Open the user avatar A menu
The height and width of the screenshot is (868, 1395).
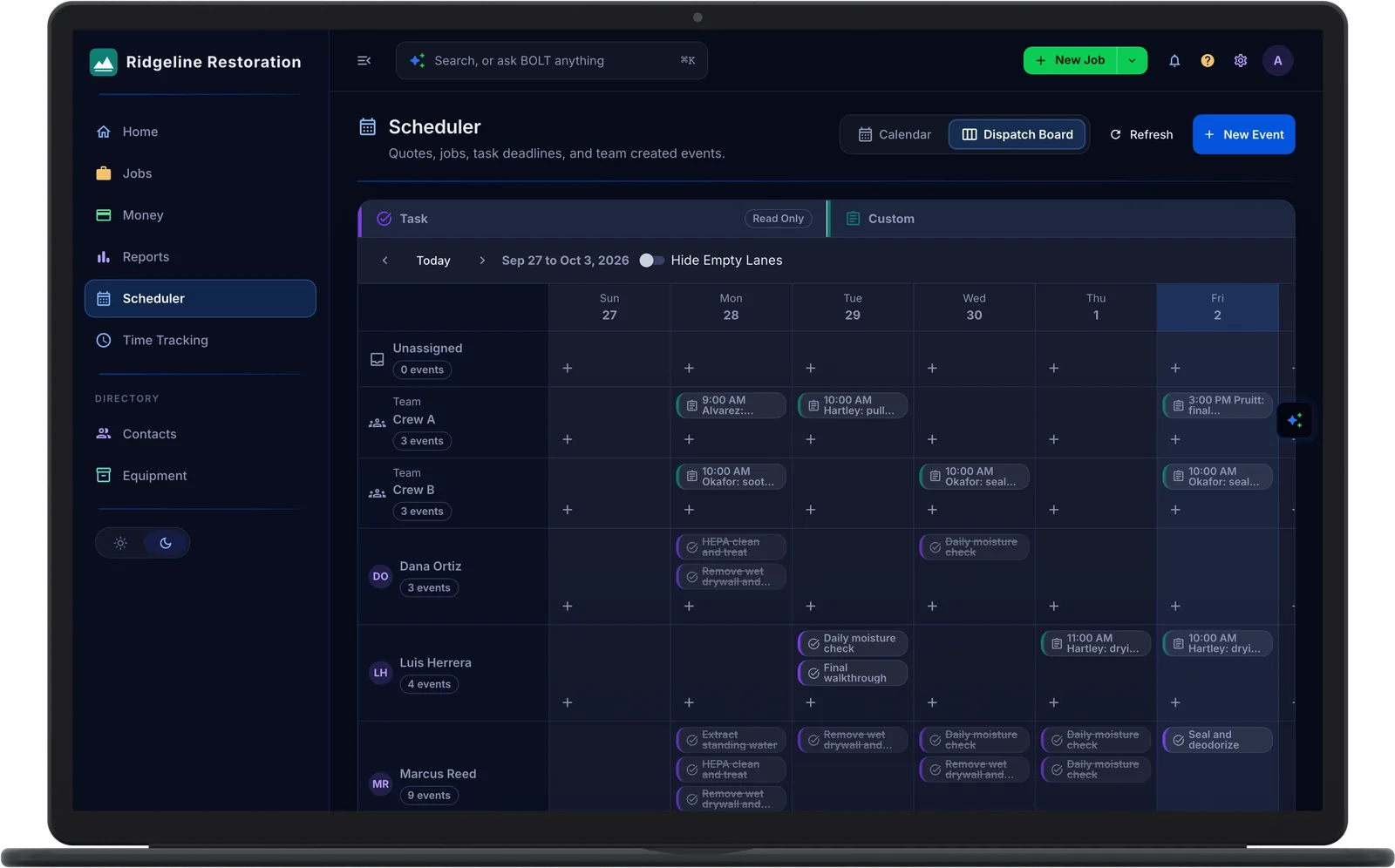click(x=1277, y=60)
